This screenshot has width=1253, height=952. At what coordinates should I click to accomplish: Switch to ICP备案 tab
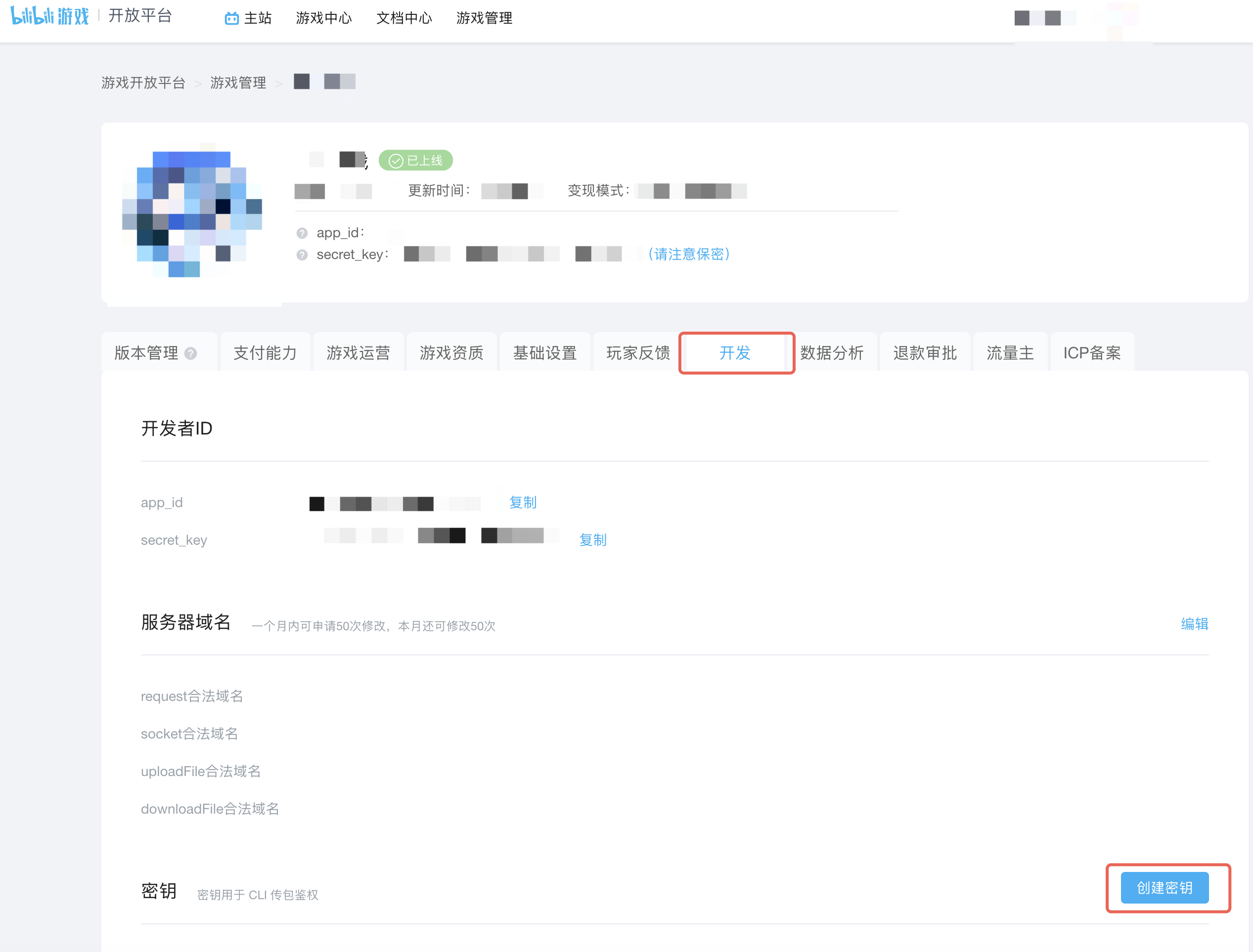click(1092, 353)
